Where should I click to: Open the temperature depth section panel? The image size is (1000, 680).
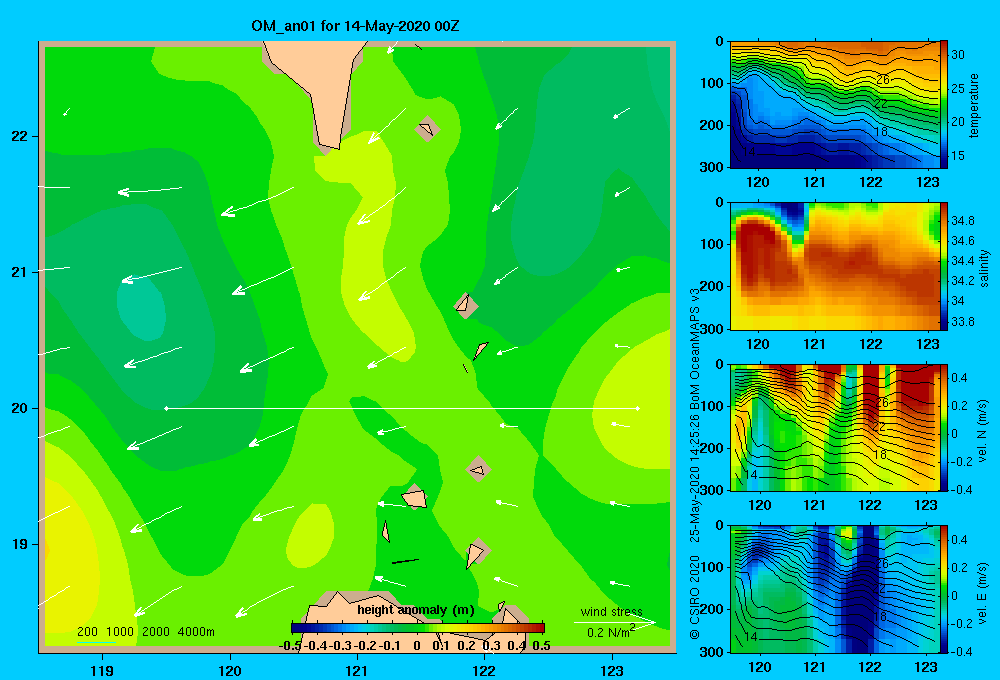835,105
